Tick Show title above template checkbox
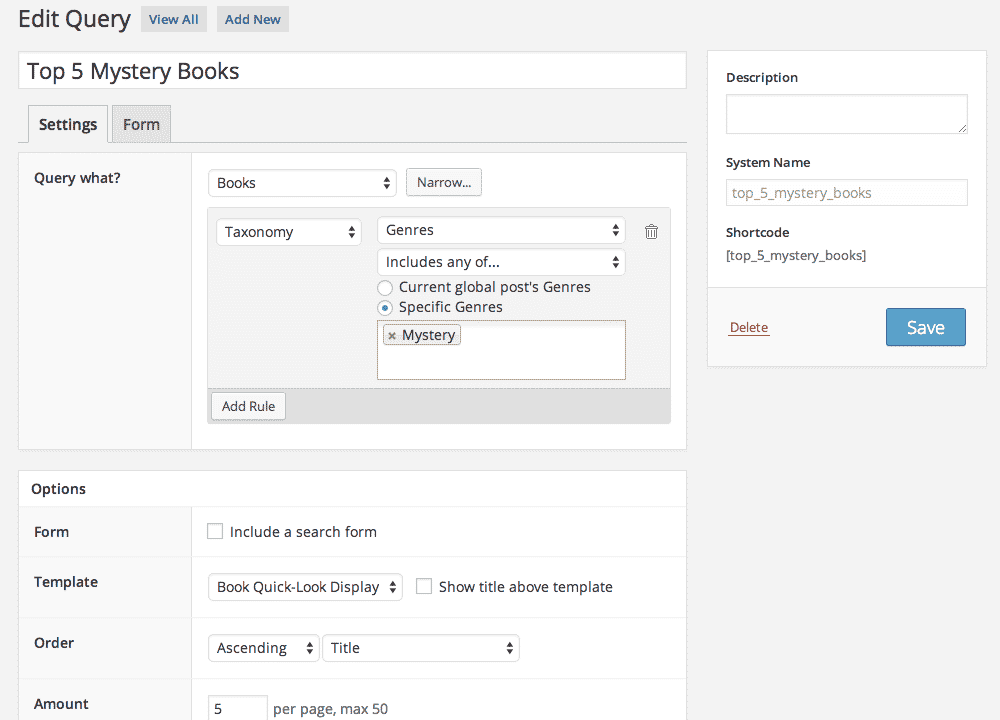The height and width of the screenshot is (720, 1000). pyautogui.click(x=424, y=586)
